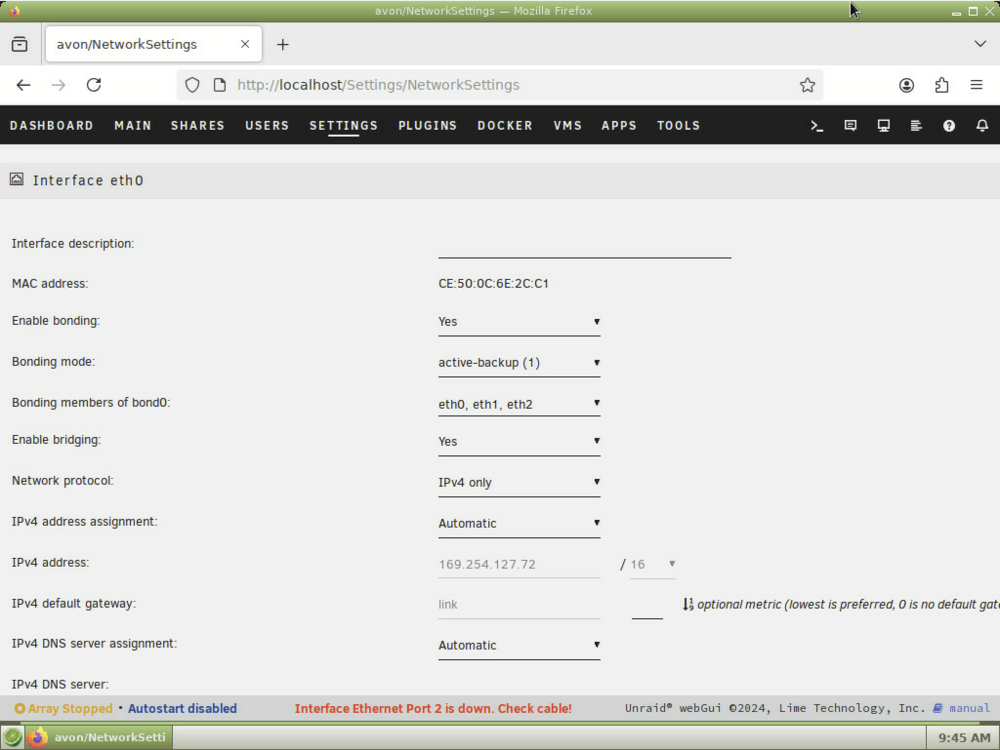Screen dimensions: 1000x750
Task: Open the Settings menu
Action: click(x=344, y=126)
